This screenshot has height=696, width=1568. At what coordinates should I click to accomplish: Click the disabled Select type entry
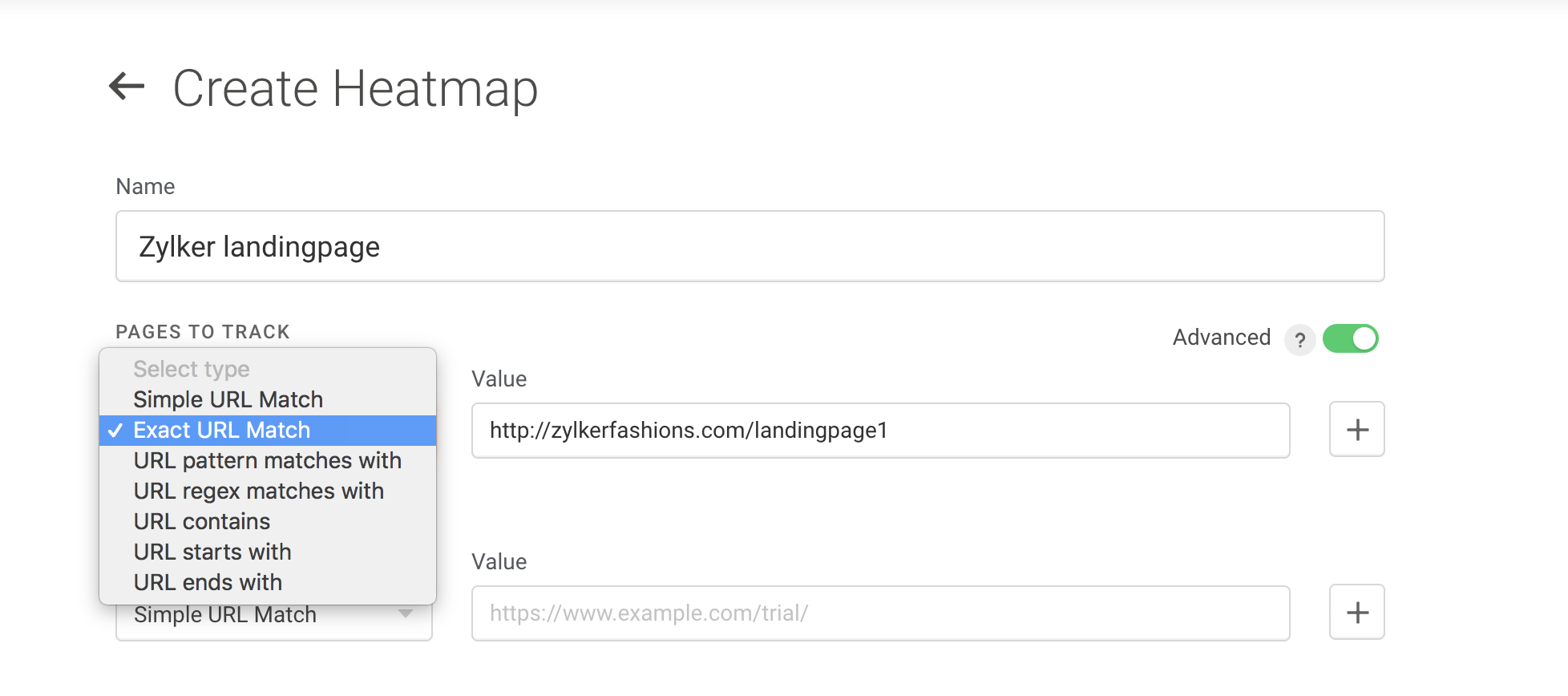click(x=192, y=369)
